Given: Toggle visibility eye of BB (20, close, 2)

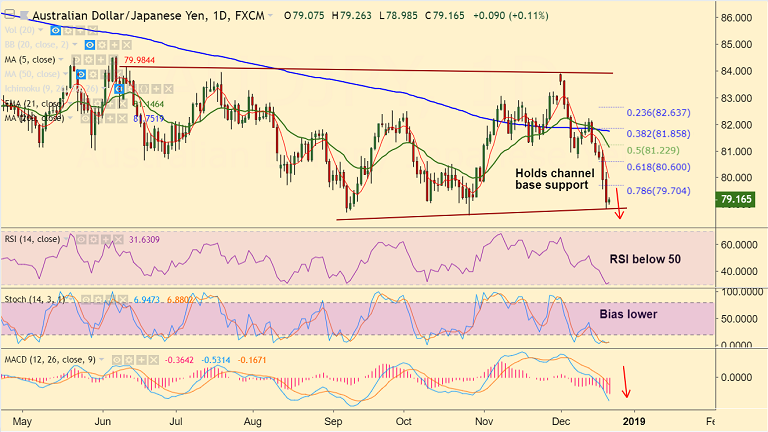Looking at the screenshot, I should point(90,45).
